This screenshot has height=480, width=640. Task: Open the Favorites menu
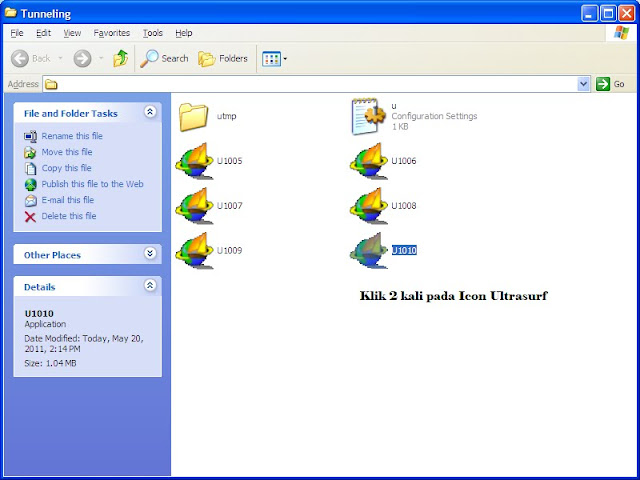tap(111, 33)
